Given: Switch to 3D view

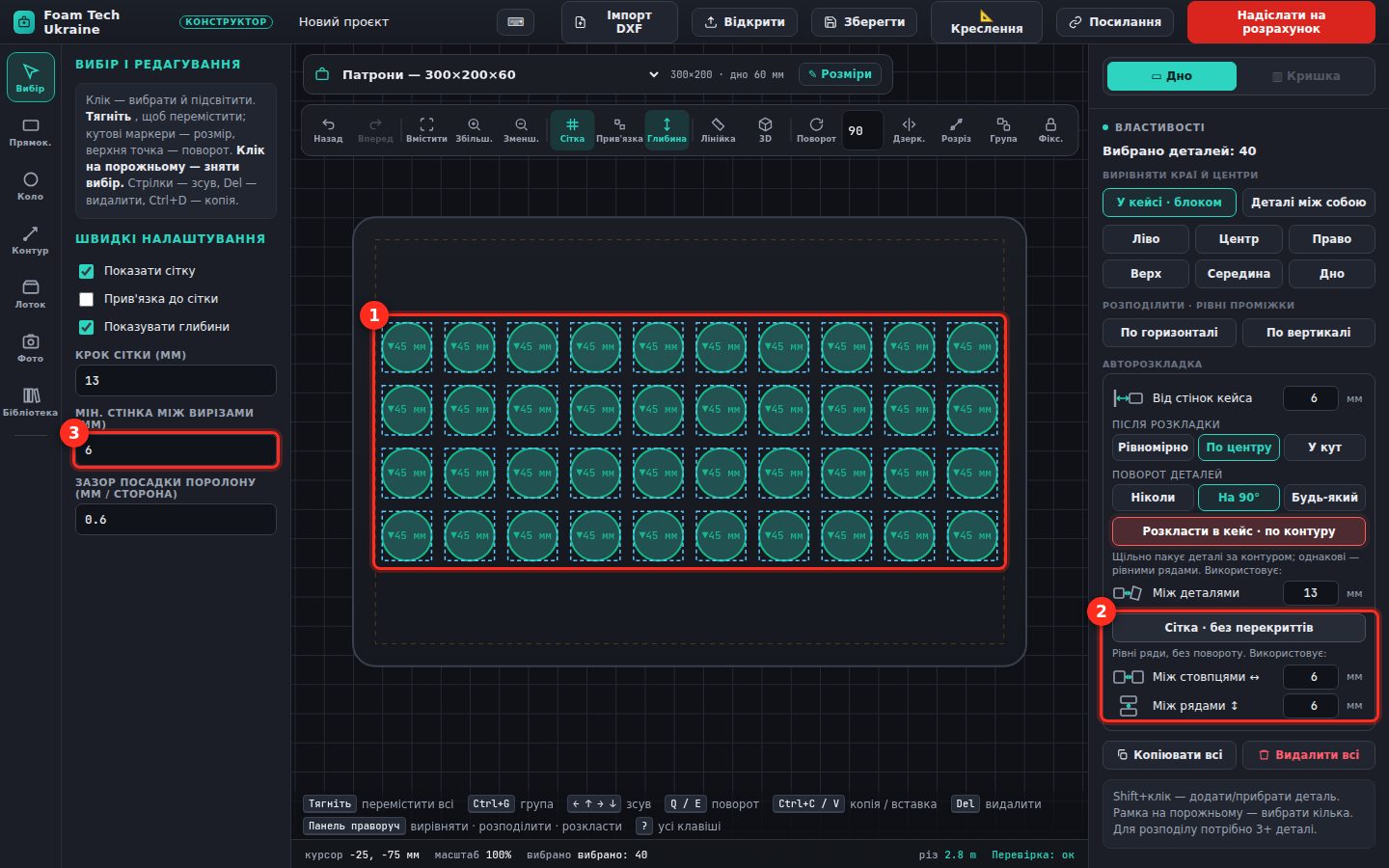Looking at the screenshot, I should 765,130.
